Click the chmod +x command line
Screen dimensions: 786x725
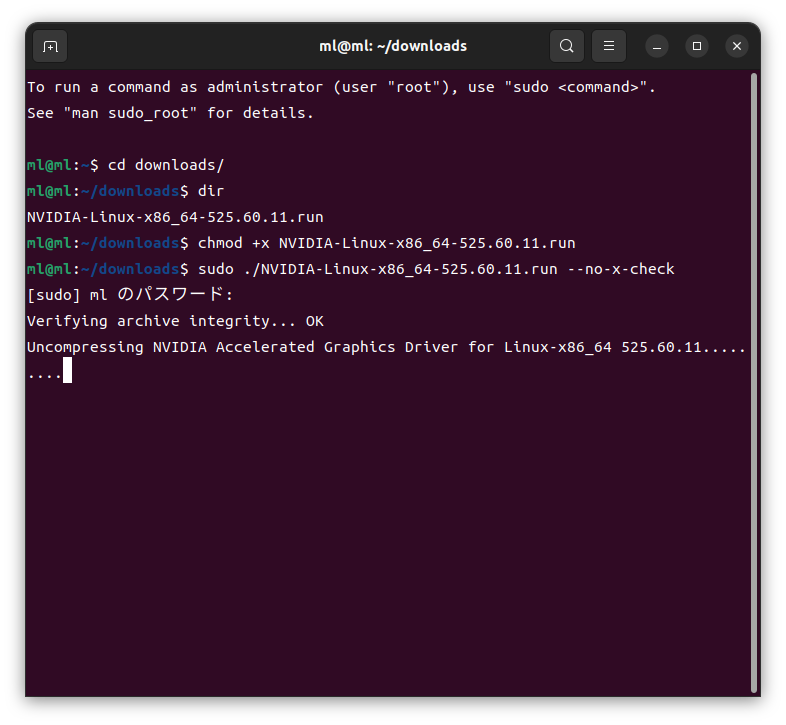click(301, 243)
